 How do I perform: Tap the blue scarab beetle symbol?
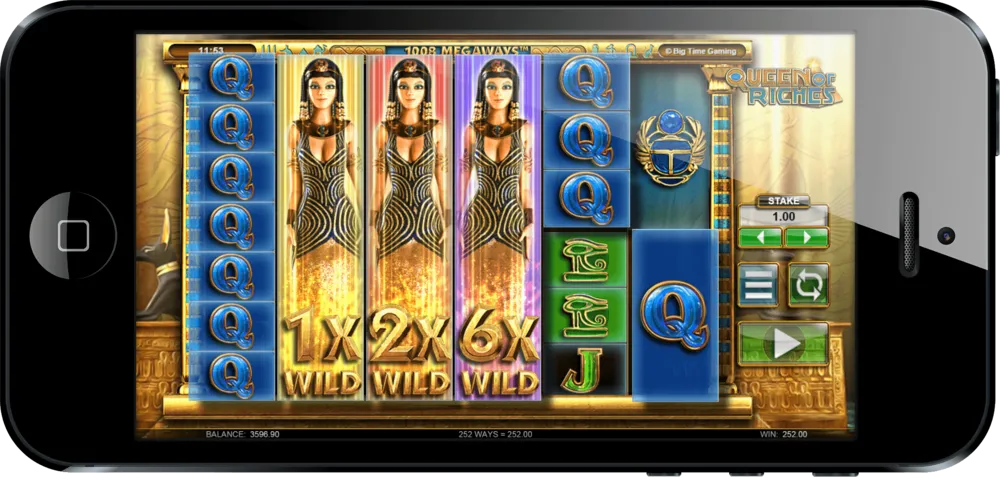point(671,147)
